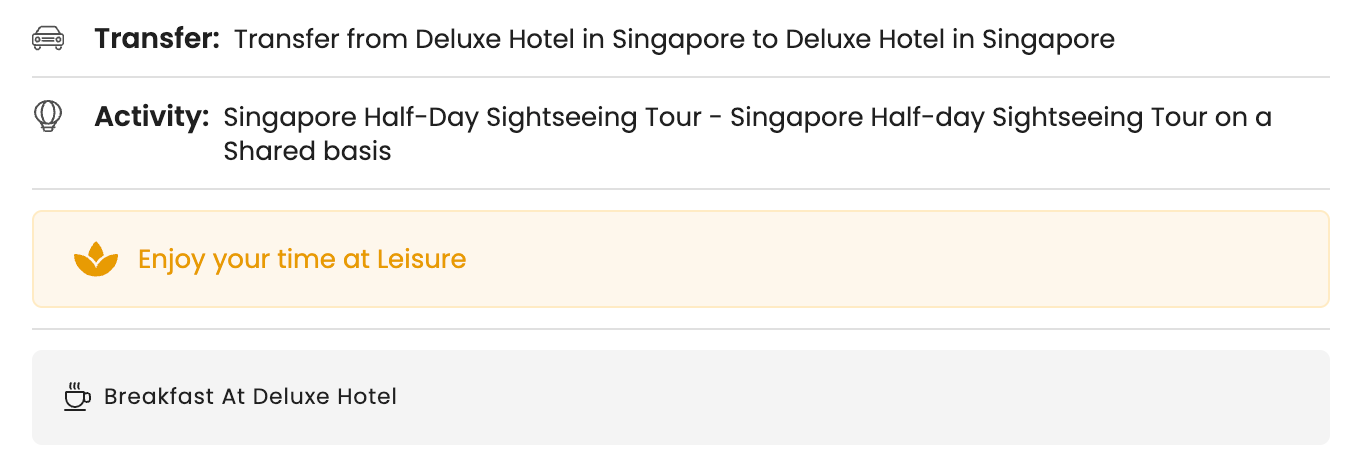Click the car transfer icon
The width and height of the screenshot is (1354, 456).
click(48, 39)
